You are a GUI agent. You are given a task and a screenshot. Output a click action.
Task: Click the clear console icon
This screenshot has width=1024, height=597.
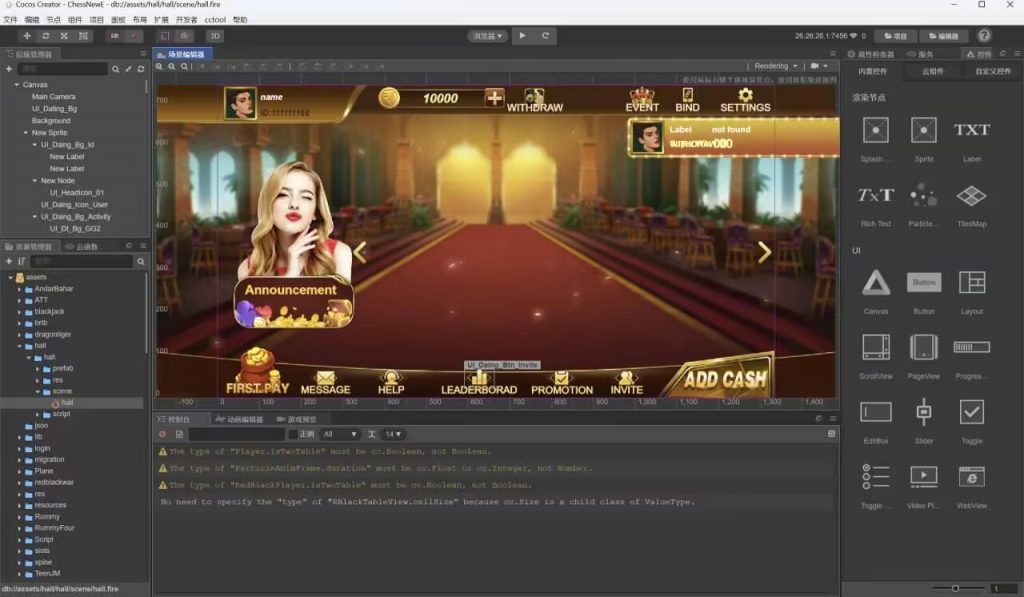pyautogui.click(x=163, y=434)
